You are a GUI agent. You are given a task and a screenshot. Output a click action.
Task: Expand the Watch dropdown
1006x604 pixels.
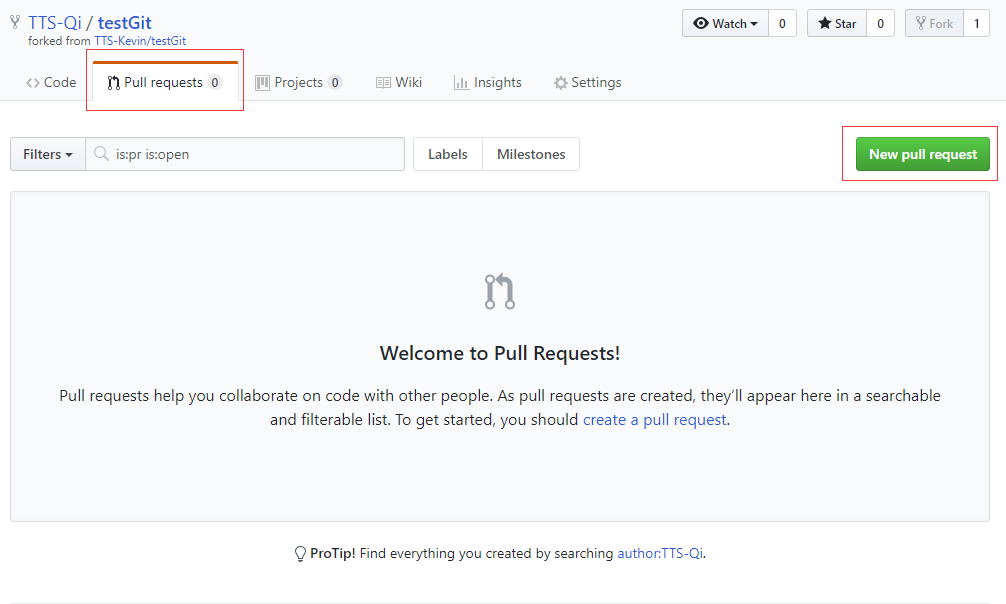point(726,24)
